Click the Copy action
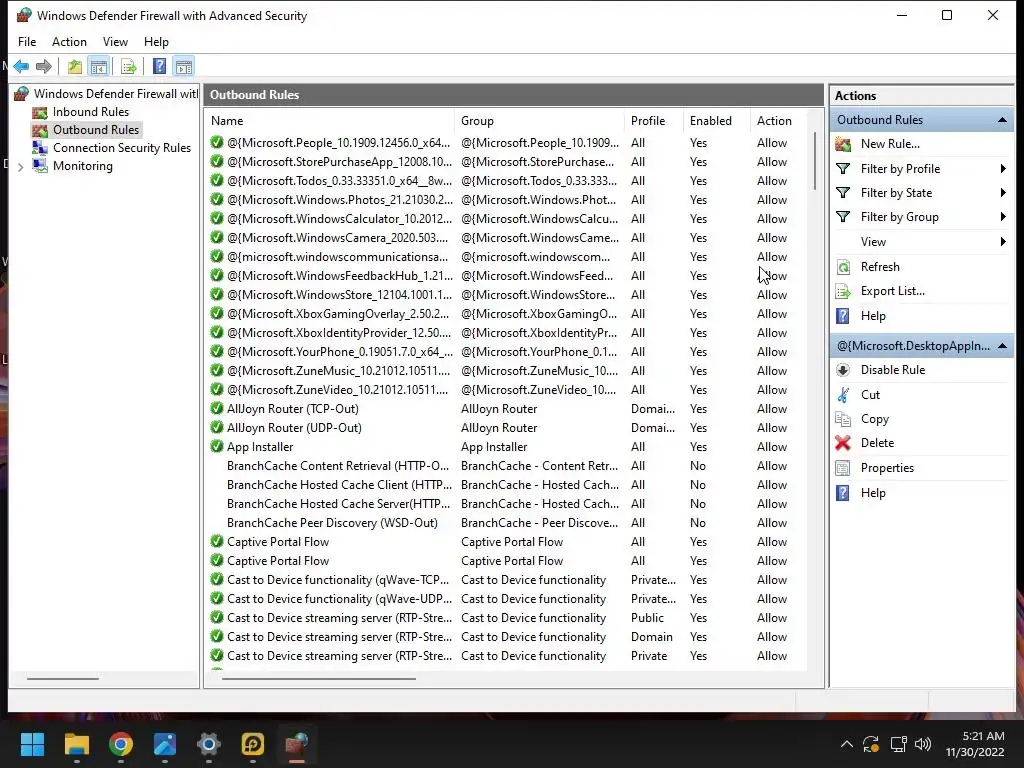 point(874,419)
